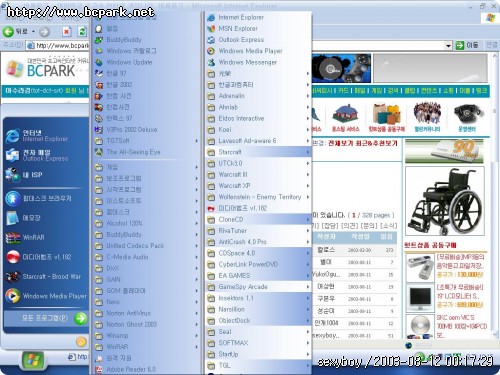Open the Norton Ghost 2003 folder

[x=147, y=324]
